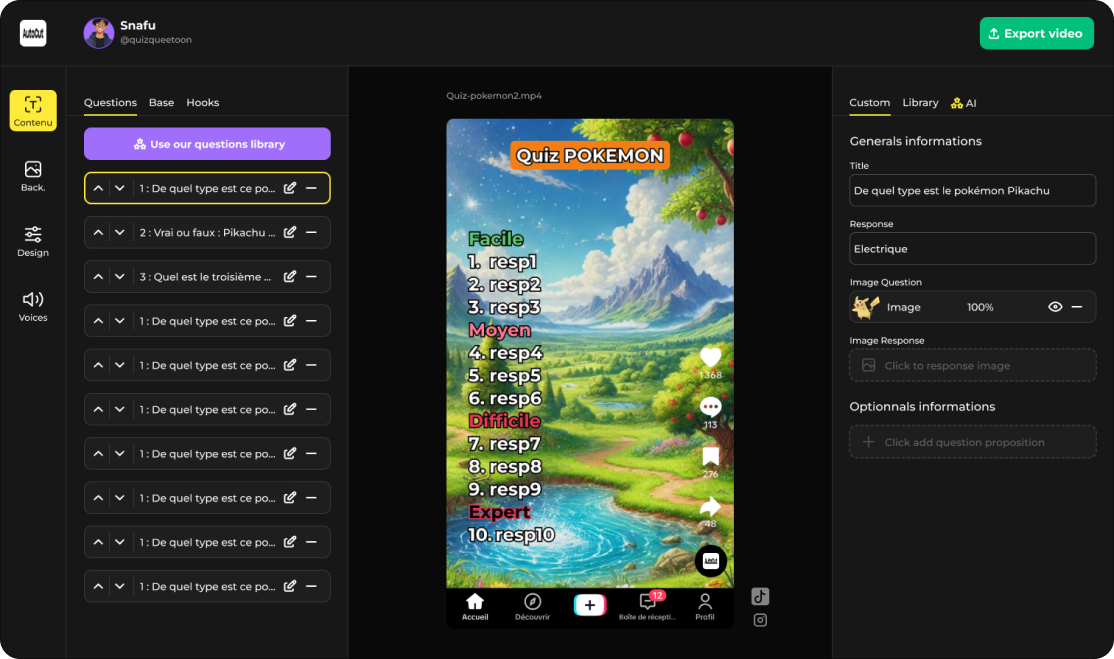Viewport: 1114px width, 659px height.
Task: Select the Contenu sidebar icon
Action: point(33,111)
